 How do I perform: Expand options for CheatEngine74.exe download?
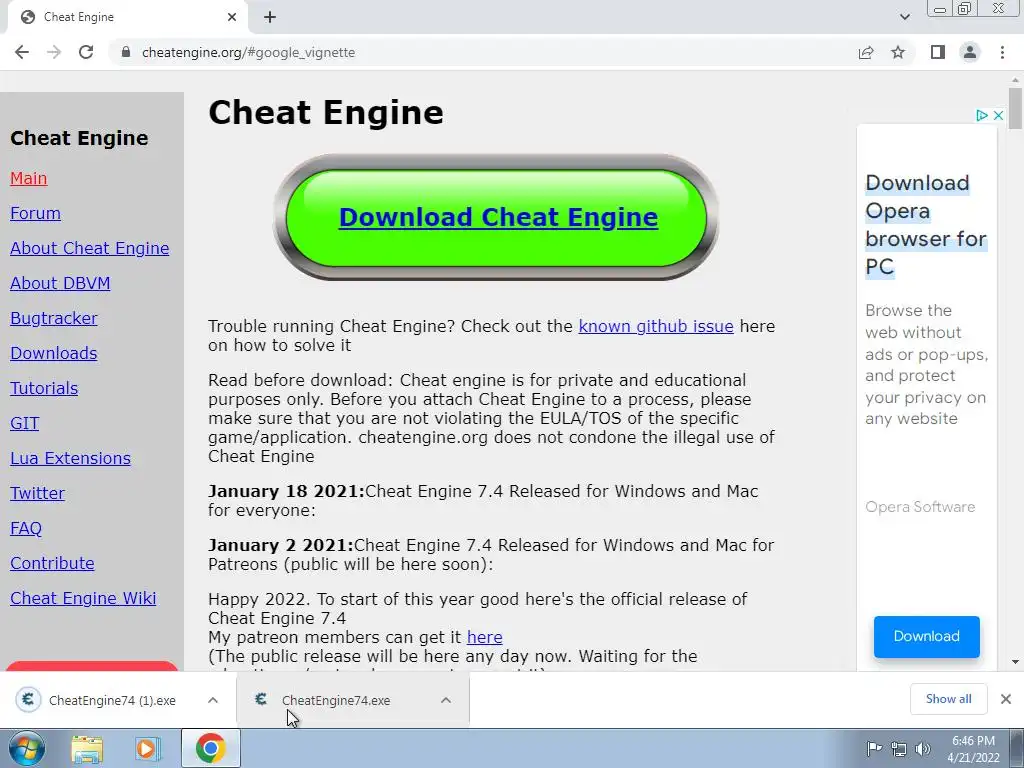pos(446,700)
